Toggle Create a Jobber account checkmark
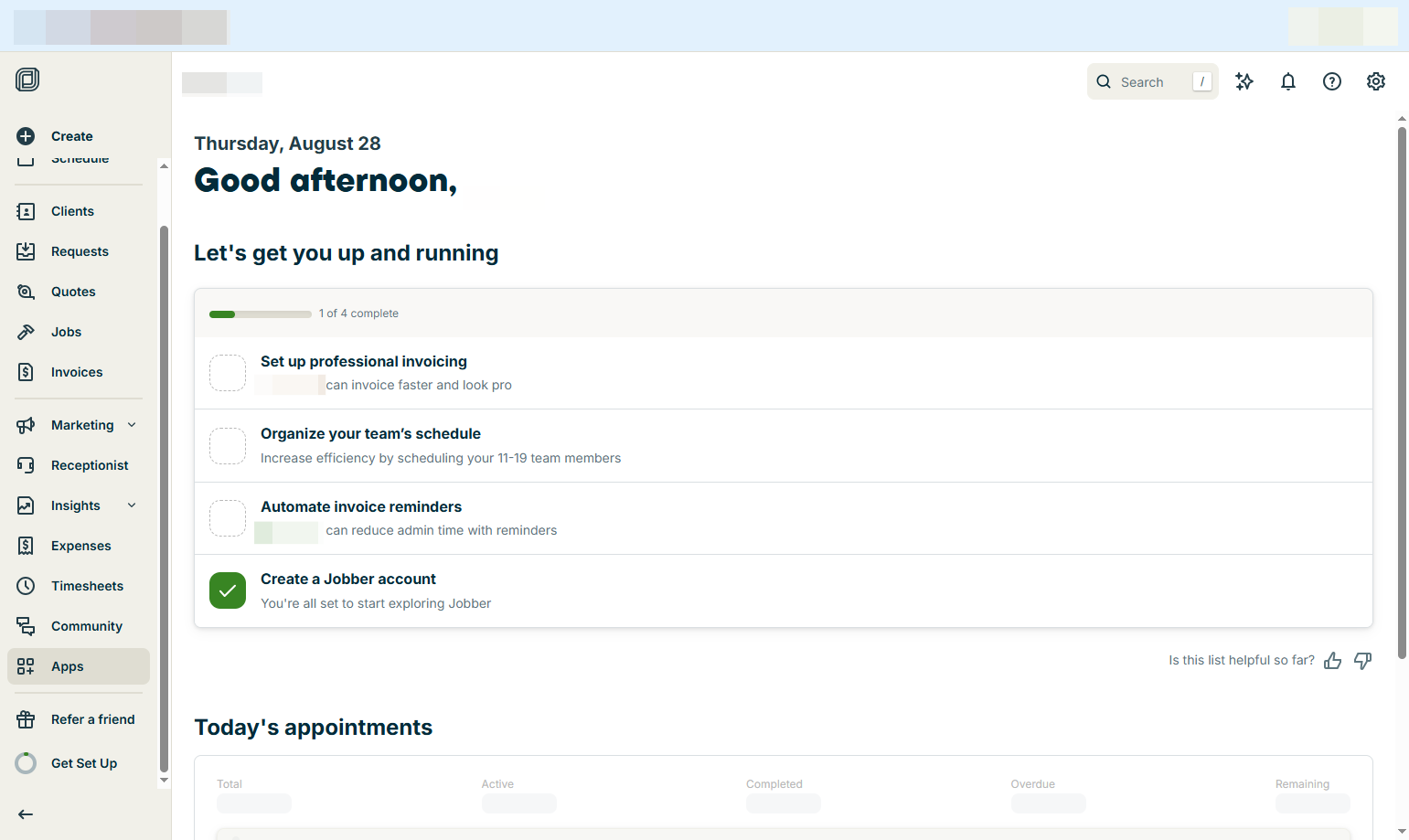Viewport: 1409px width, 840px height. (228, 590)
